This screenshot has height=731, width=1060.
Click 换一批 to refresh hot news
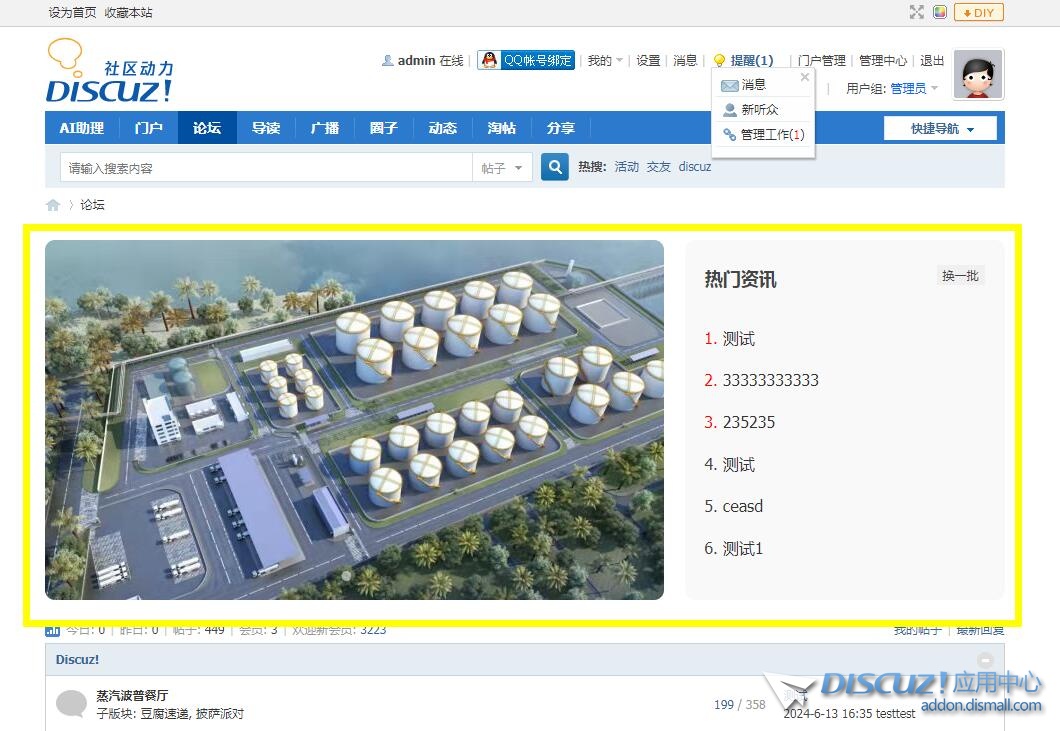point(960,275)
